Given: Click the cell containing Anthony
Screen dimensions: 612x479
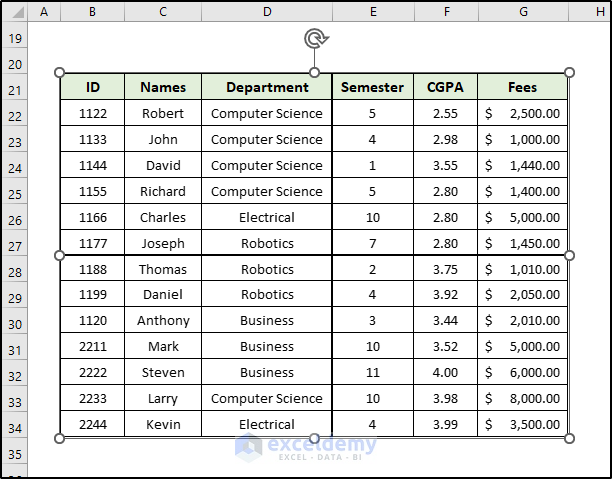Looking at the screenshot, I should pyautogui.click(x=163, y=320).
